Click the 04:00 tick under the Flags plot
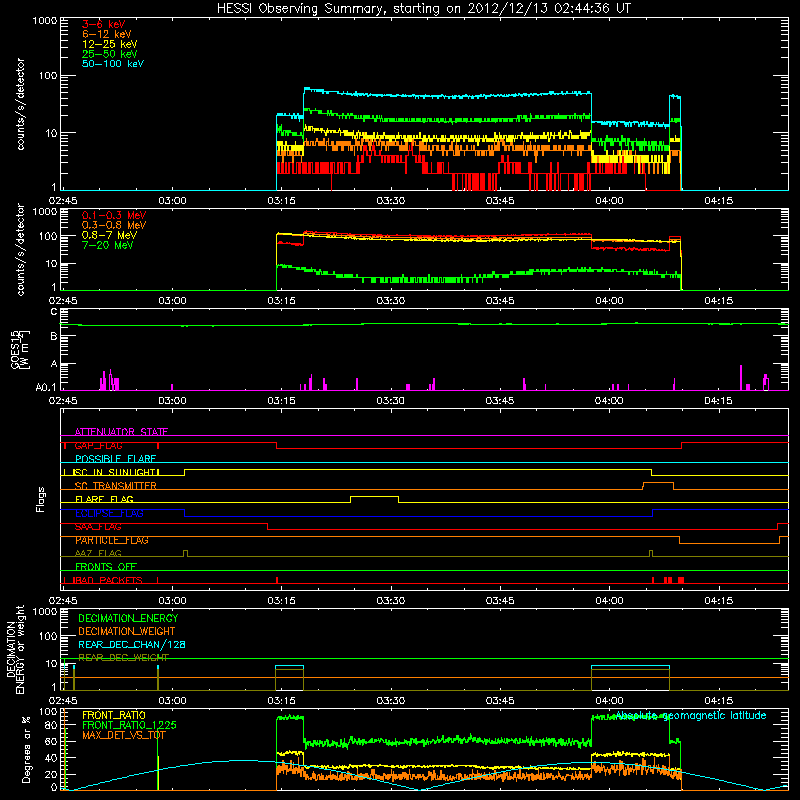 pos(609,601)
